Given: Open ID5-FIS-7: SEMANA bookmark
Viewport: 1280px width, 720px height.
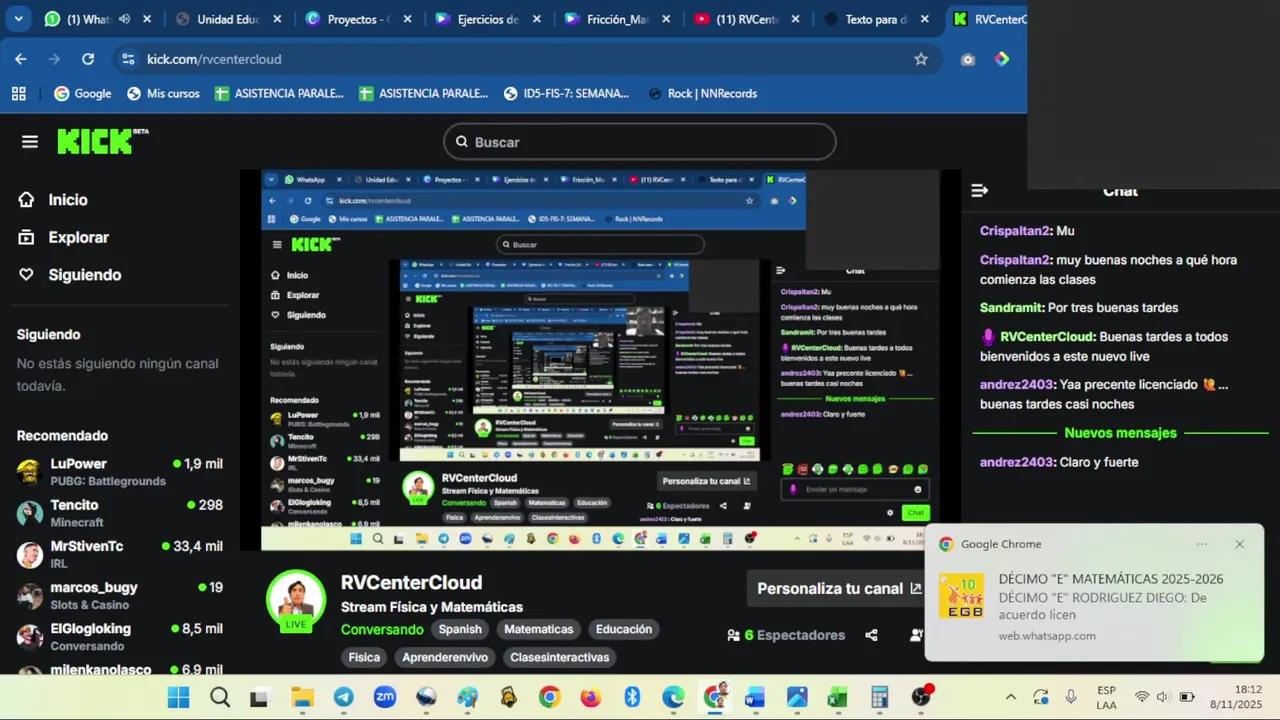Looking at the screenshot, I should click(x=567, y=93).
